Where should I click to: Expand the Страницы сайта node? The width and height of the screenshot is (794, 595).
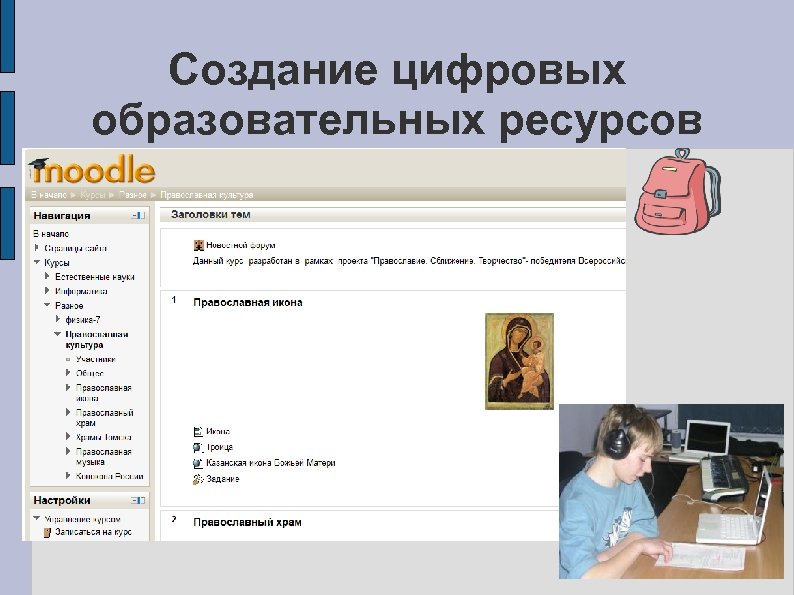point(36,248)
